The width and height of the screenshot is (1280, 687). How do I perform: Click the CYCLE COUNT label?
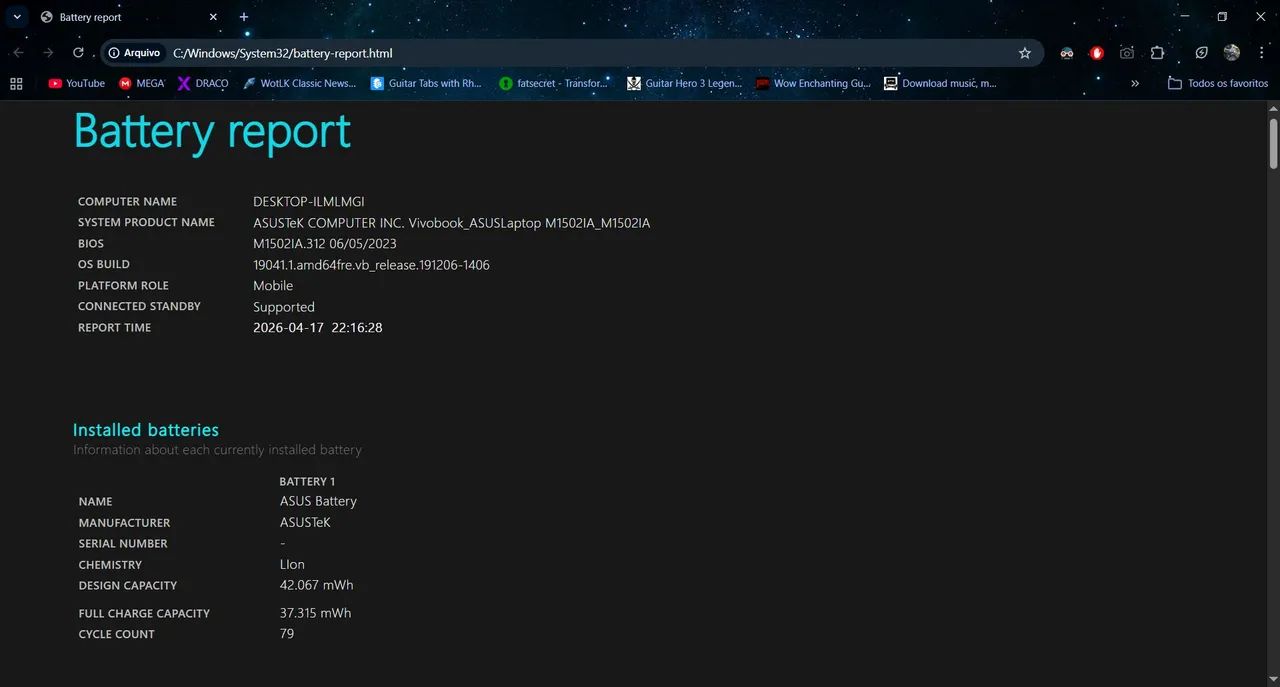117,634
